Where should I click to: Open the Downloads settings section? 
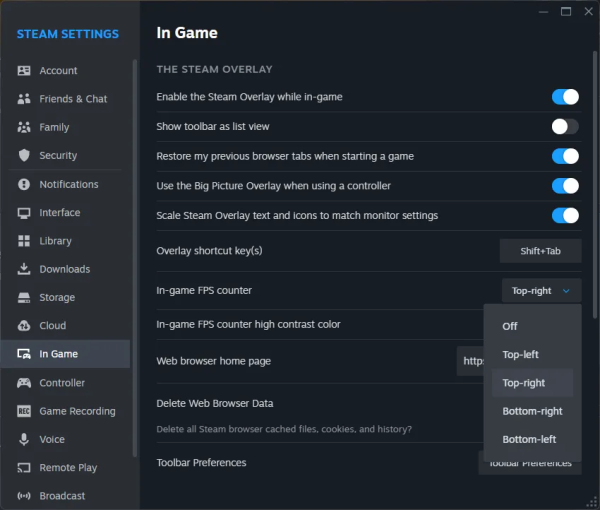click(x=65, y=269)
